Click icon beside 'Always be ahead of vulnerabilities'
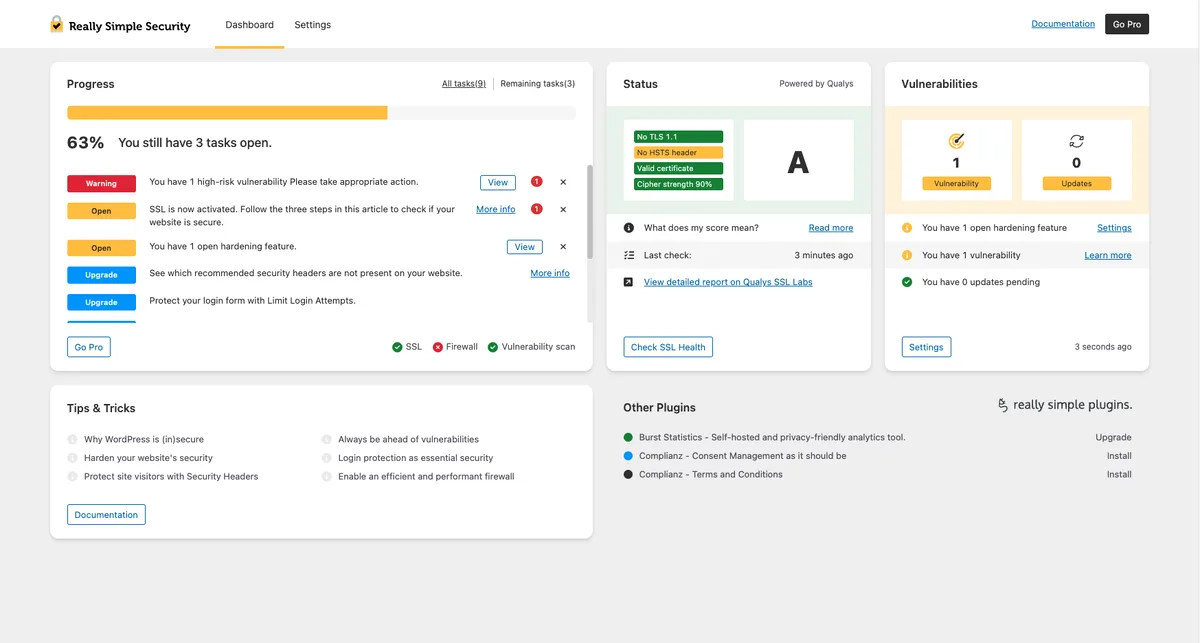 (x=327, y=439)
